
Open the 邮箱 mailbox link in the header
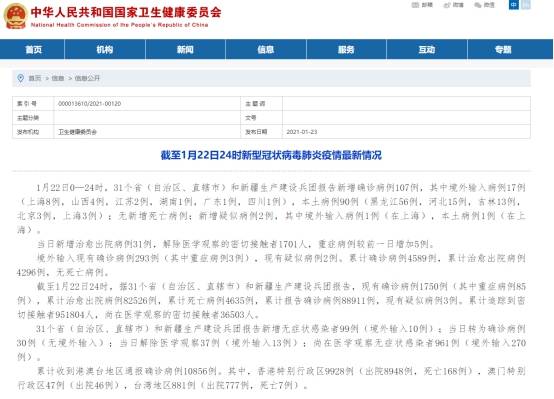[423, 5]
